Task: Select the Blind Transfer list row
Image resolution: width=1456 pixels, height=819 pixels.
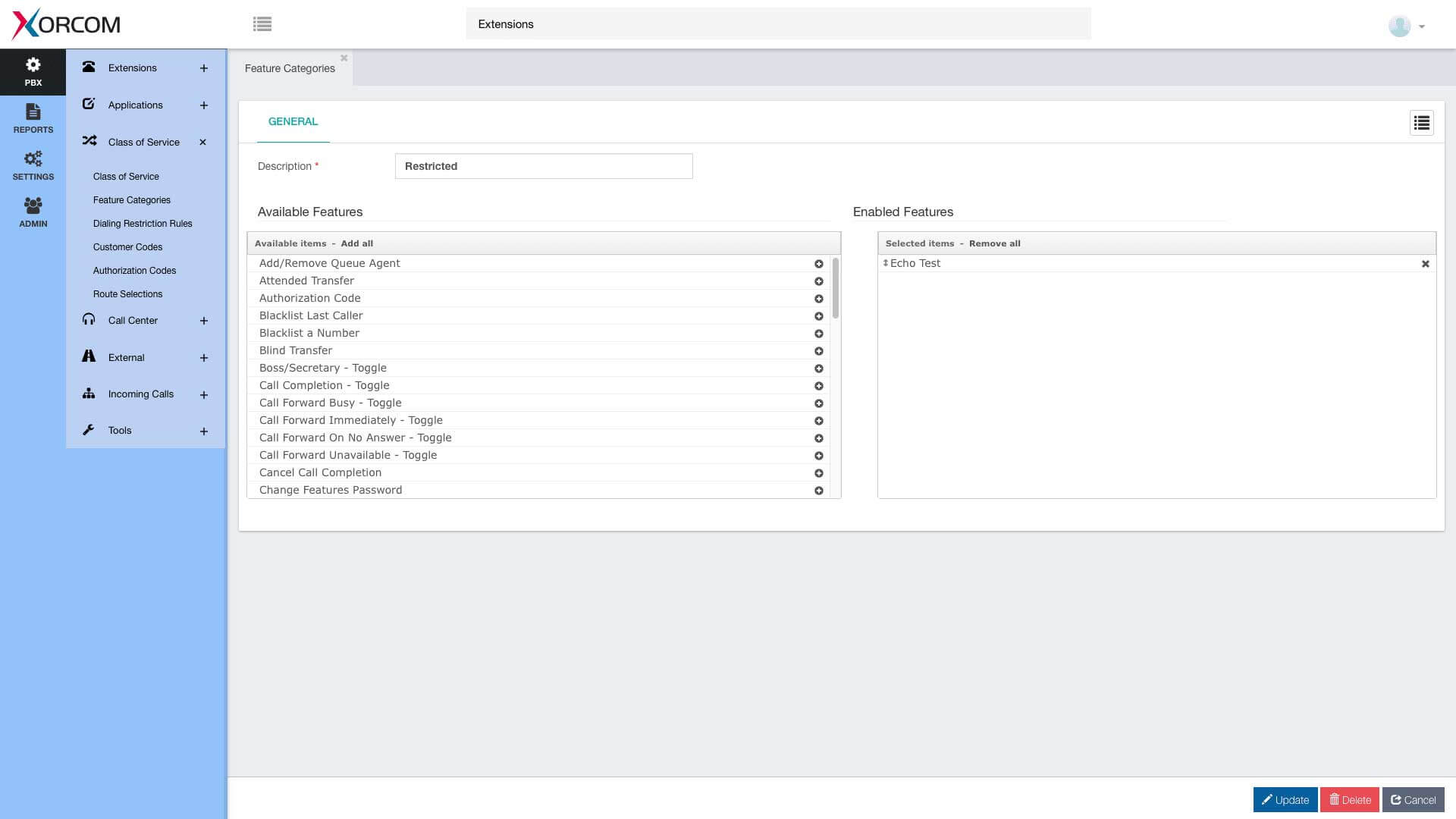Action: click(538, 350)
